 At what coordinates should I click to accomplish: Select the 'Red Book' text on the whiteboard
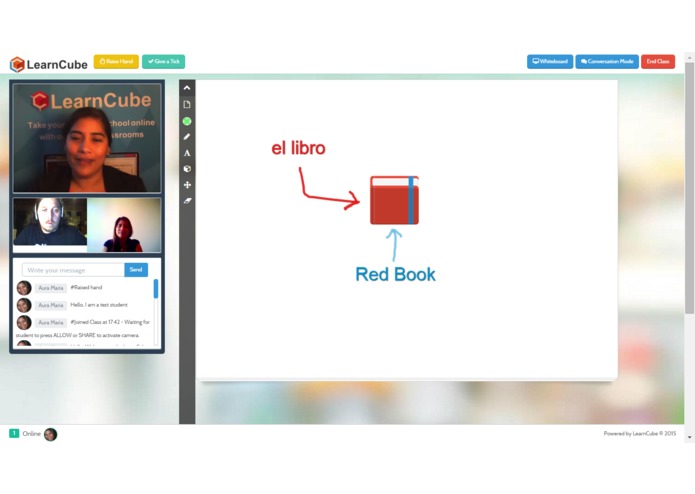click(395, 274)
